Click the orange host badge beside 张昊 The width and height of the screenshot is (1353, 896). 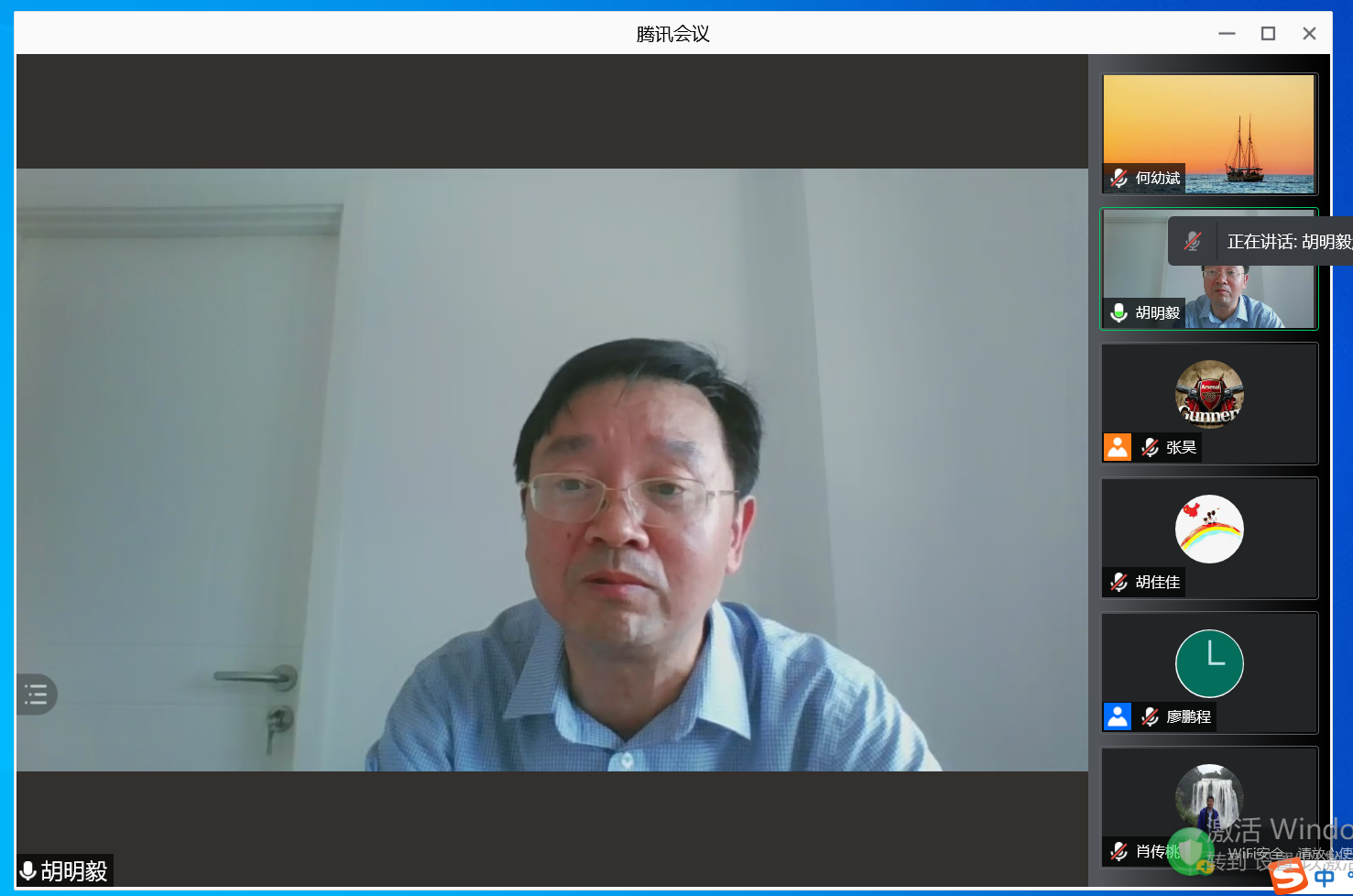tap(1118, 447)
